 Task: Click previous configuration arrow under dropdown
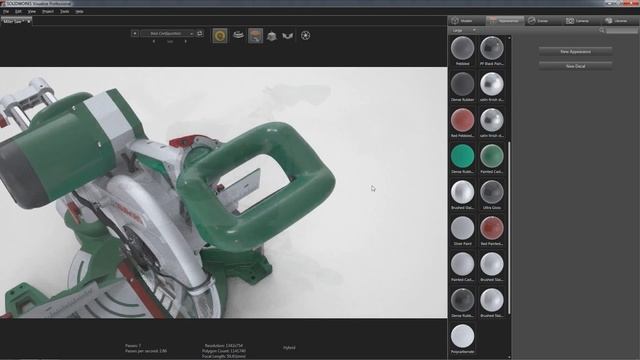click(154, 41)
